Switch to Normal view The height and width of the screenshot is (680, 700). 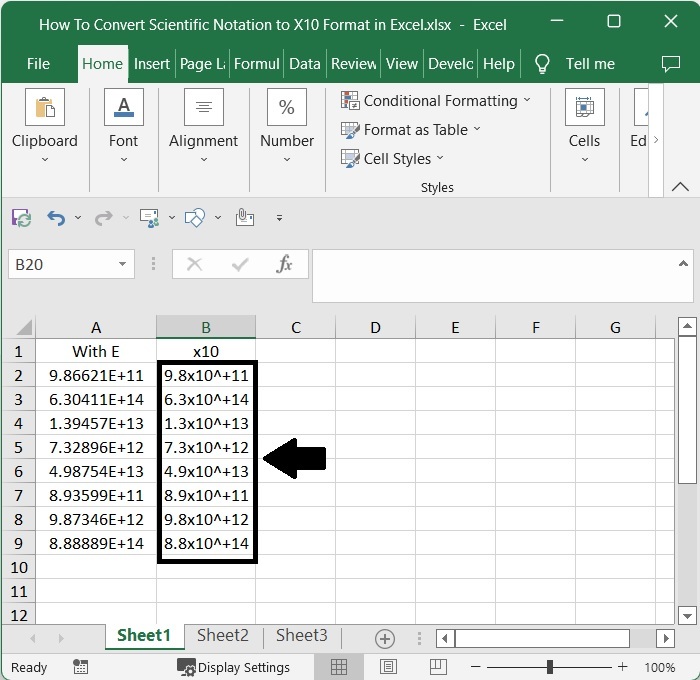[339, 667]
